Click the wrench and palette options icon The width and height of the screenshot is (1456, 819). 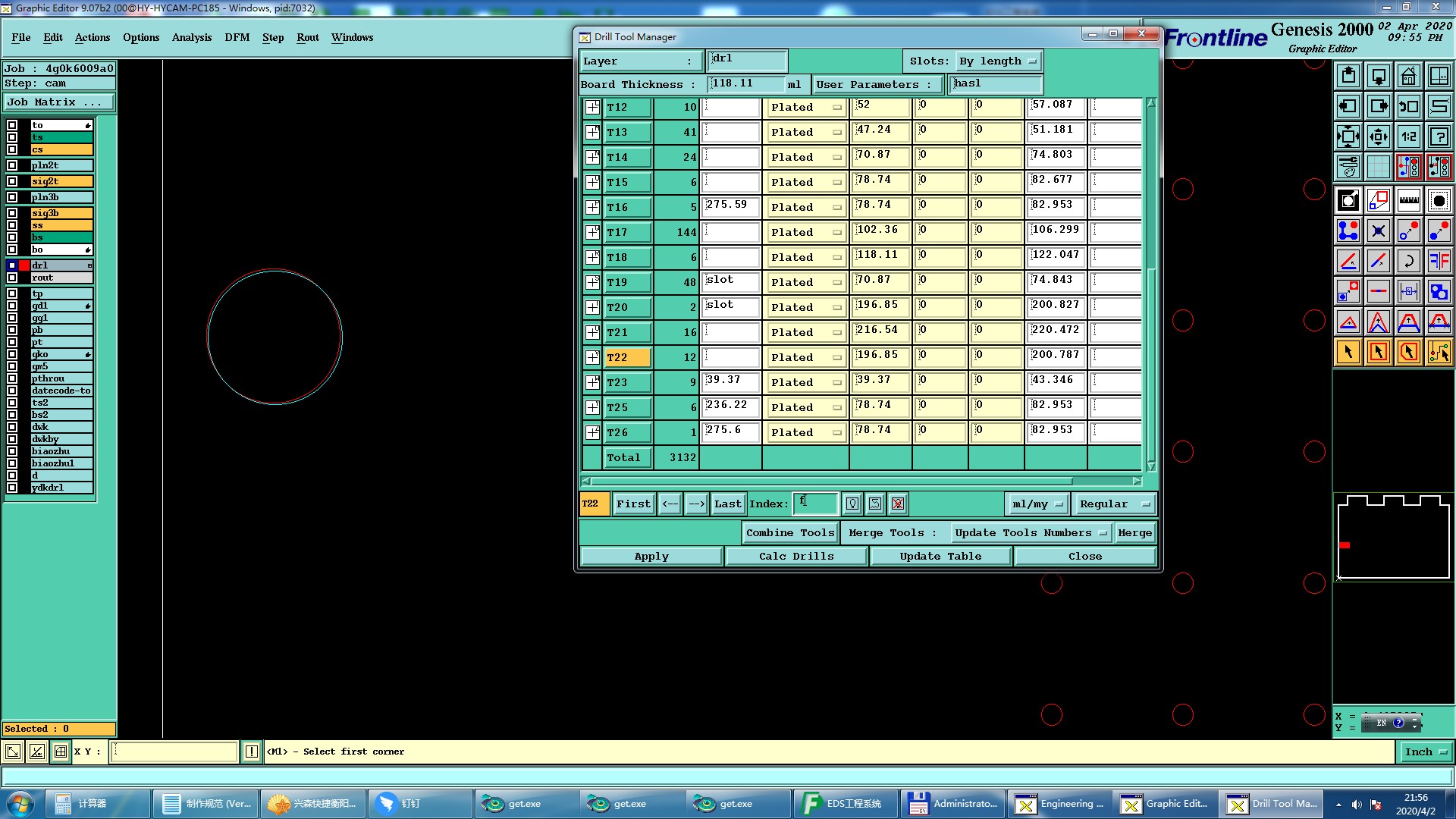pyautogui.click(x=1348, y=167)
